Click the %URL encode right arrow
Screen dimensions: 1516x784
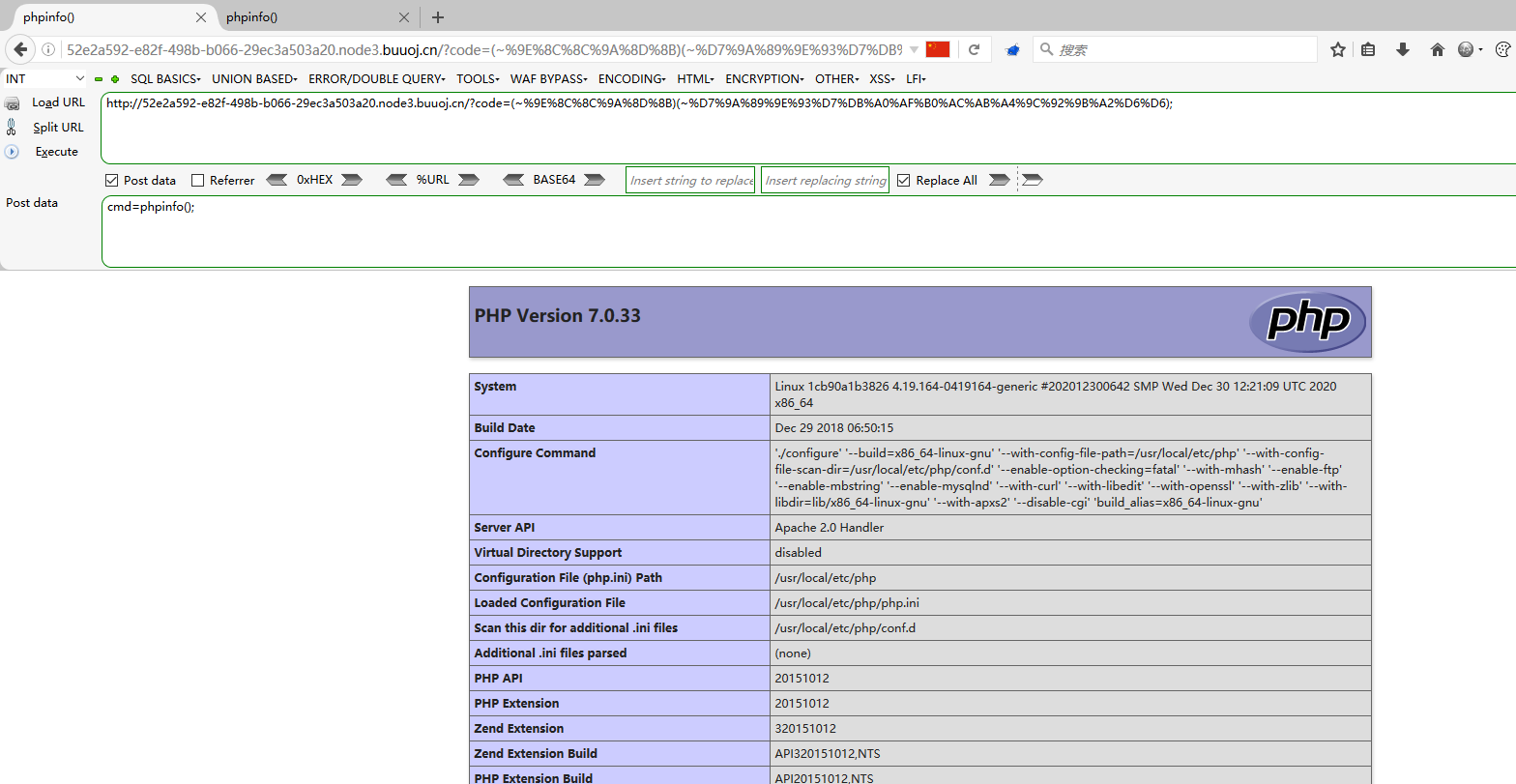(469, 180)
